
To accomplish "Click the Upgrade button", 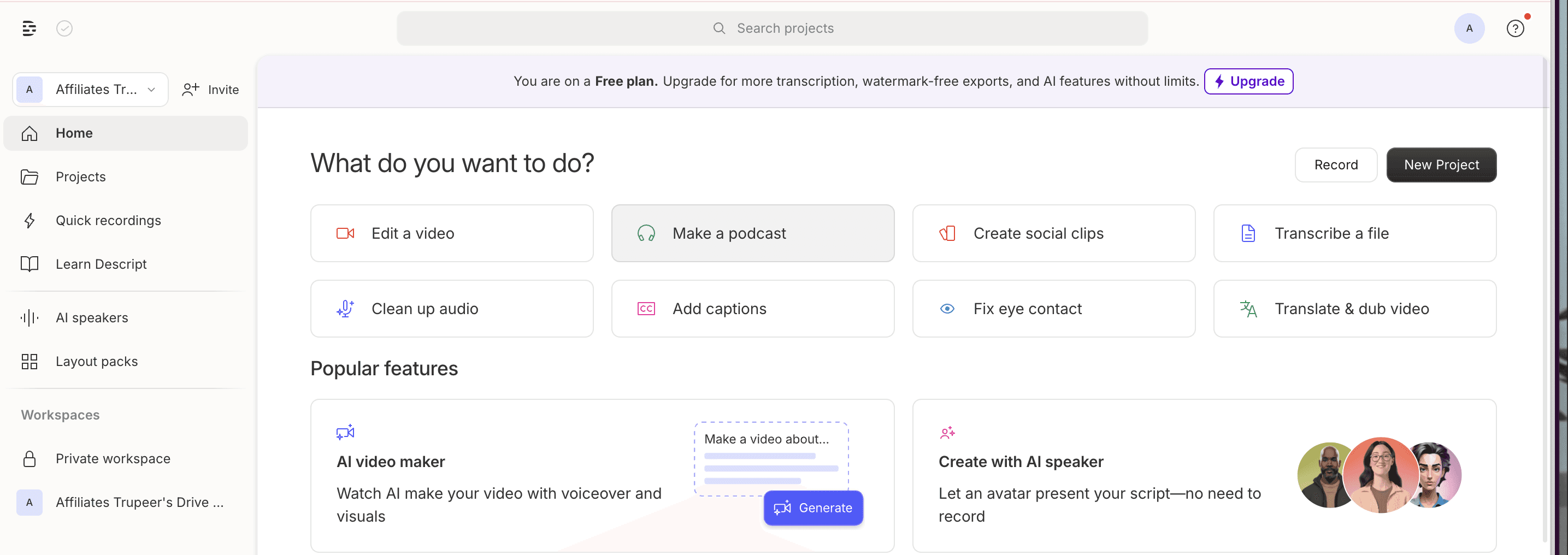I will 1248,81.
